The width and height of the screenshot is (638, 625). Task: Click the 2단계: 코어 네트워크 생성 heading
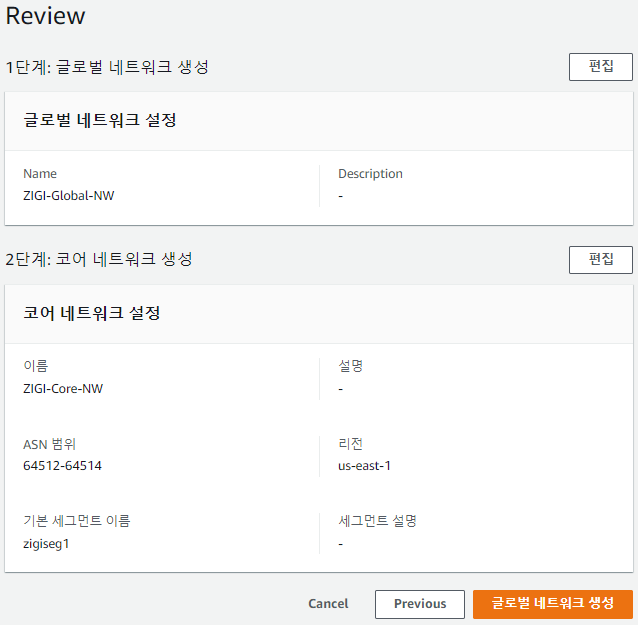click(99, 260)
